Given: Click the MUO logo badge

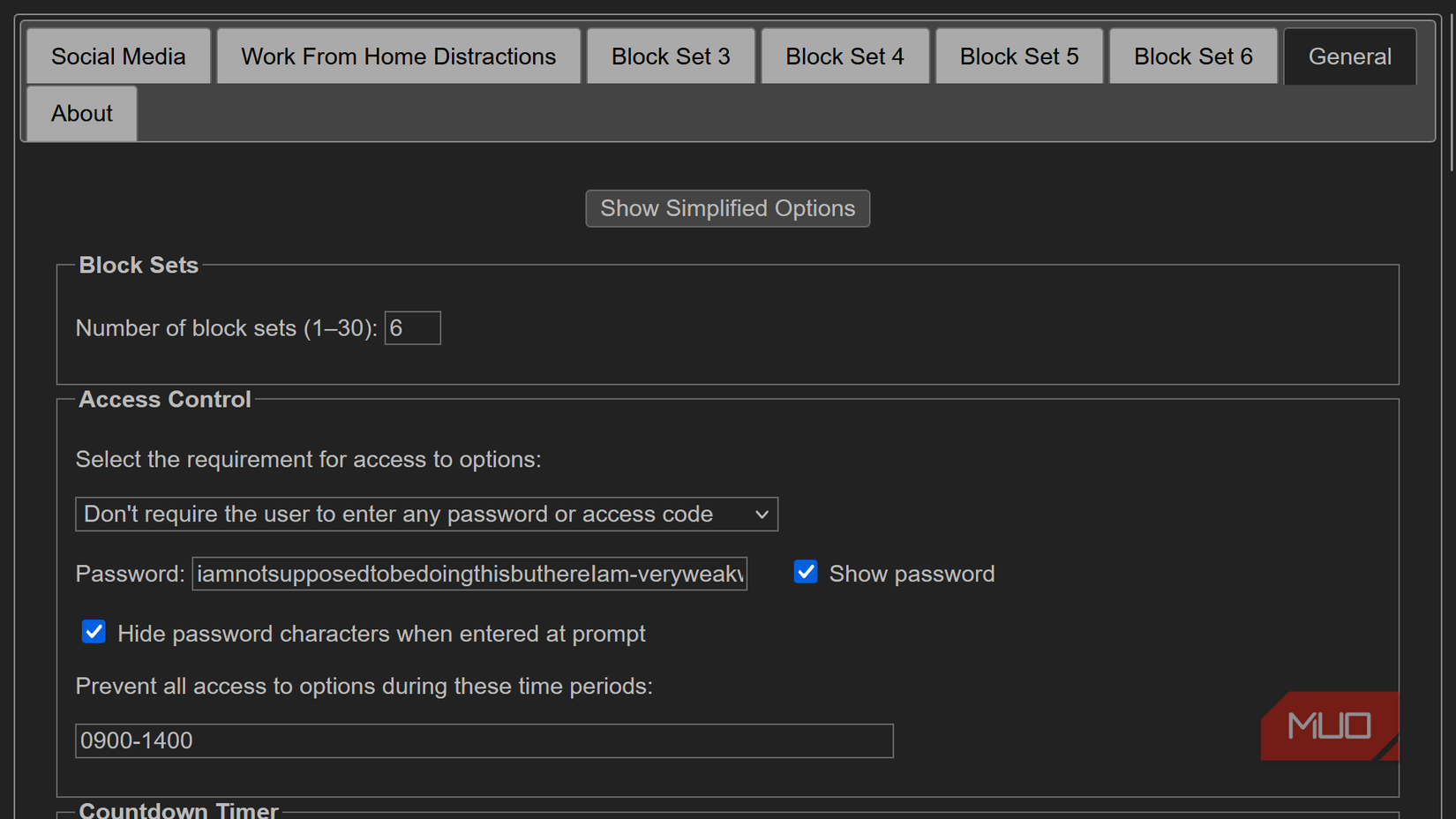Looking at the screenshot, I should coord(1329,725).
